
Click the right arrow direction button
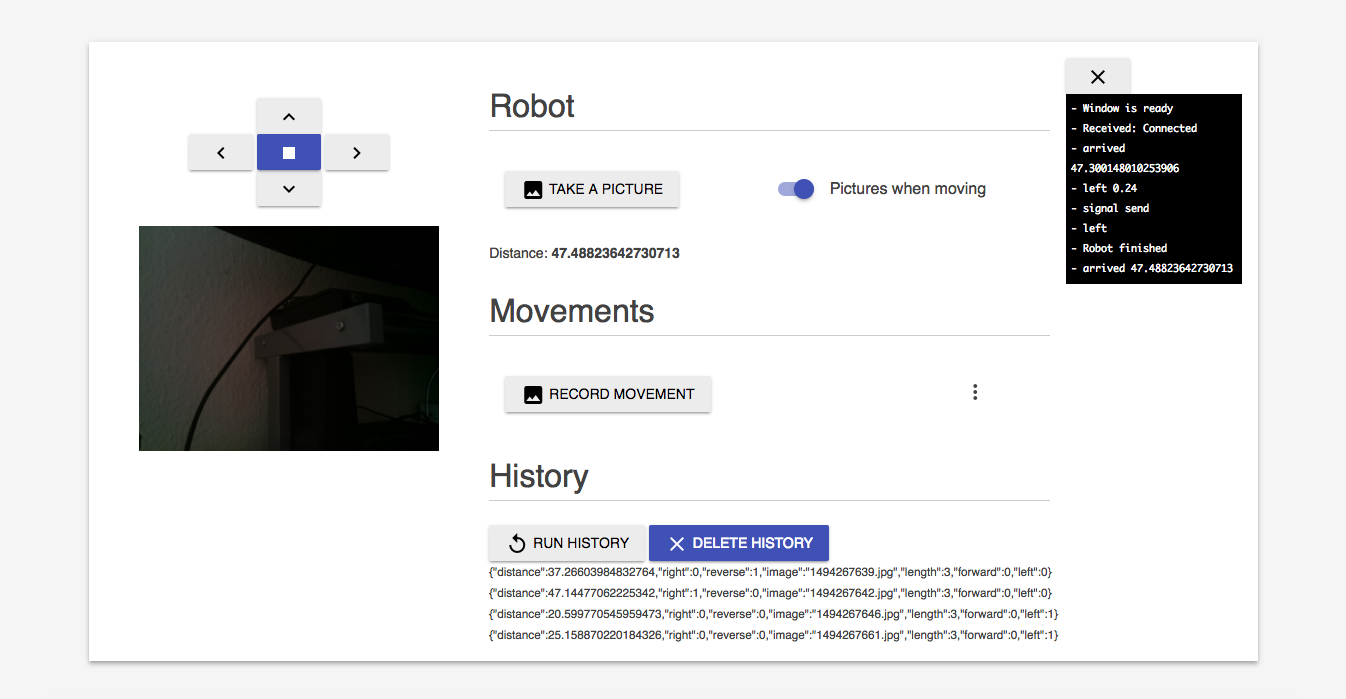tap(357, 153)
